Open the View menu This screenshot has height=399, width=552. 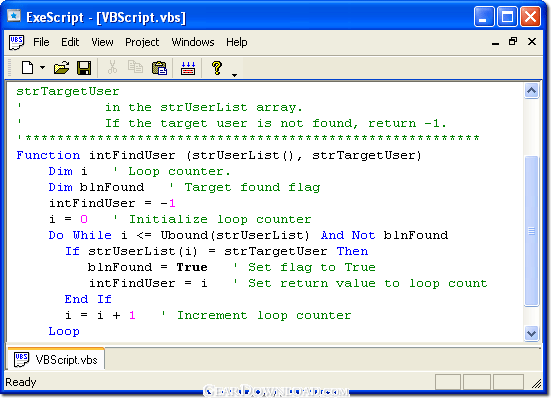102,42
